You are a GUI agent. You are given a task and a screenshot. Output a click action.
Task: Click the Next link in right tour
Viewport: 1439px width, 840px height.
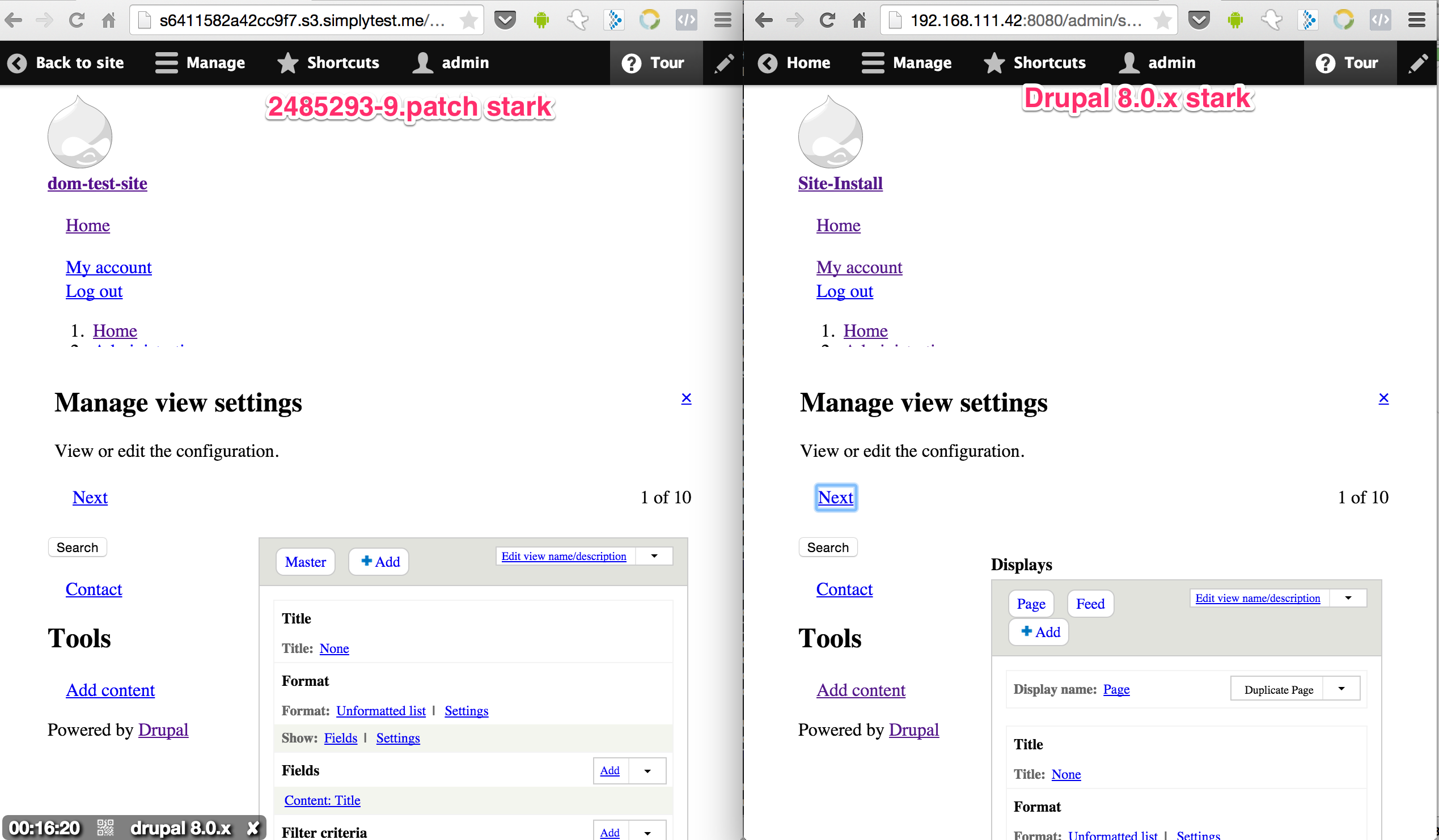[835, 498]
